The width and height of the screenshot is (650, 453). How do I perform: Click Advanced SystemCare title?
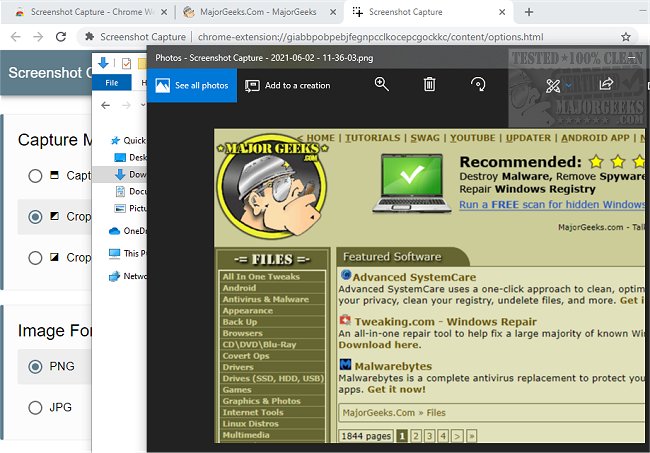coord(414,277)
